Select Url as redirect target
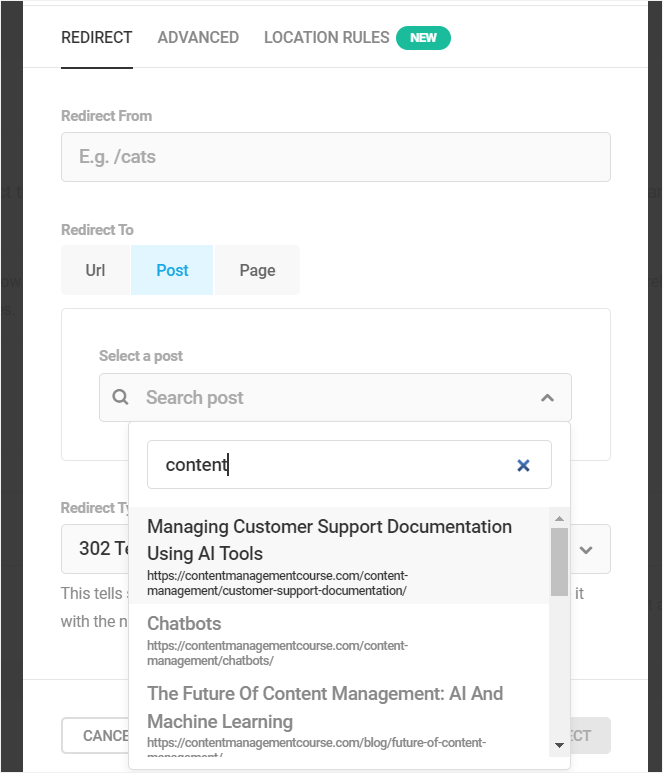 click(x=95, y=270)
